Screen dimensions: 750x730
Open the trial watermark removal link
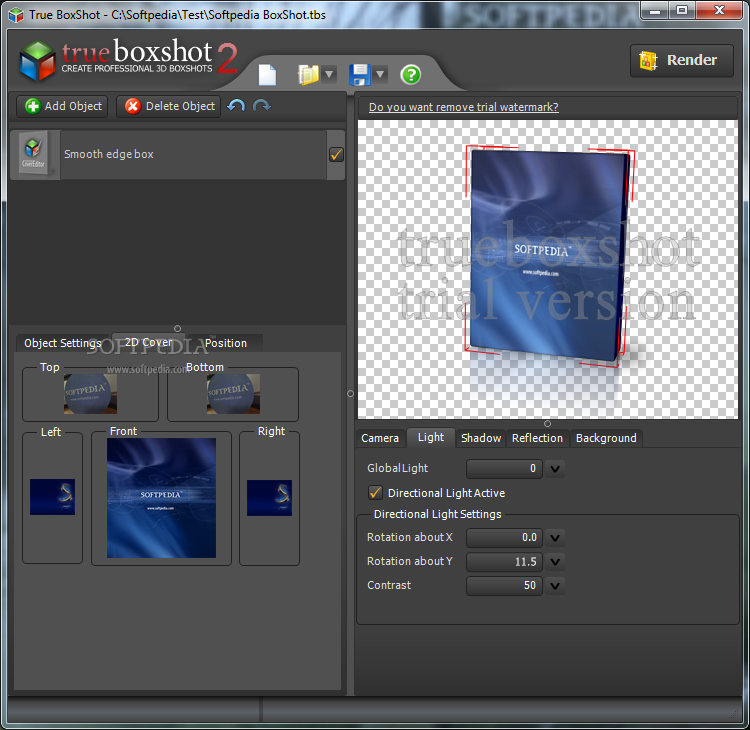pyautogui.click(x=463, y=107)
